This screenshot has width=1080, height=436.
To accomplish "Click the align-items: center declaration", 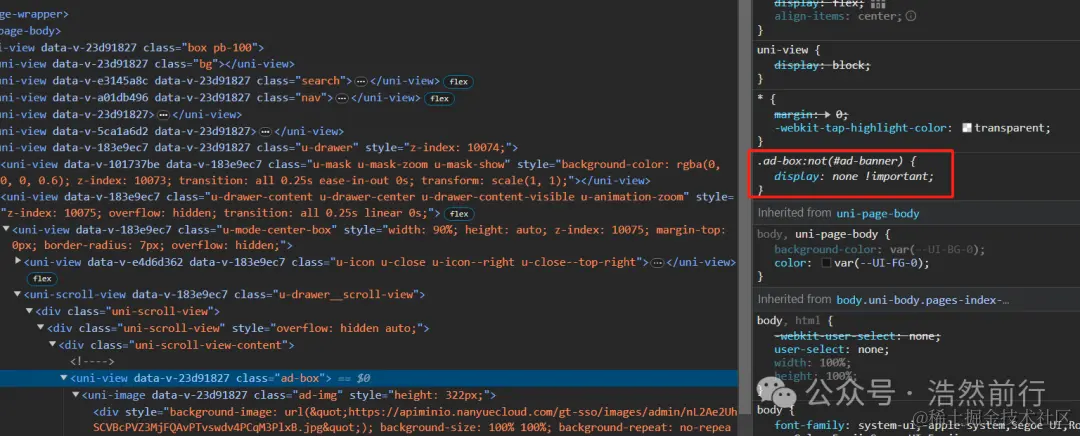I will point(838,16).
